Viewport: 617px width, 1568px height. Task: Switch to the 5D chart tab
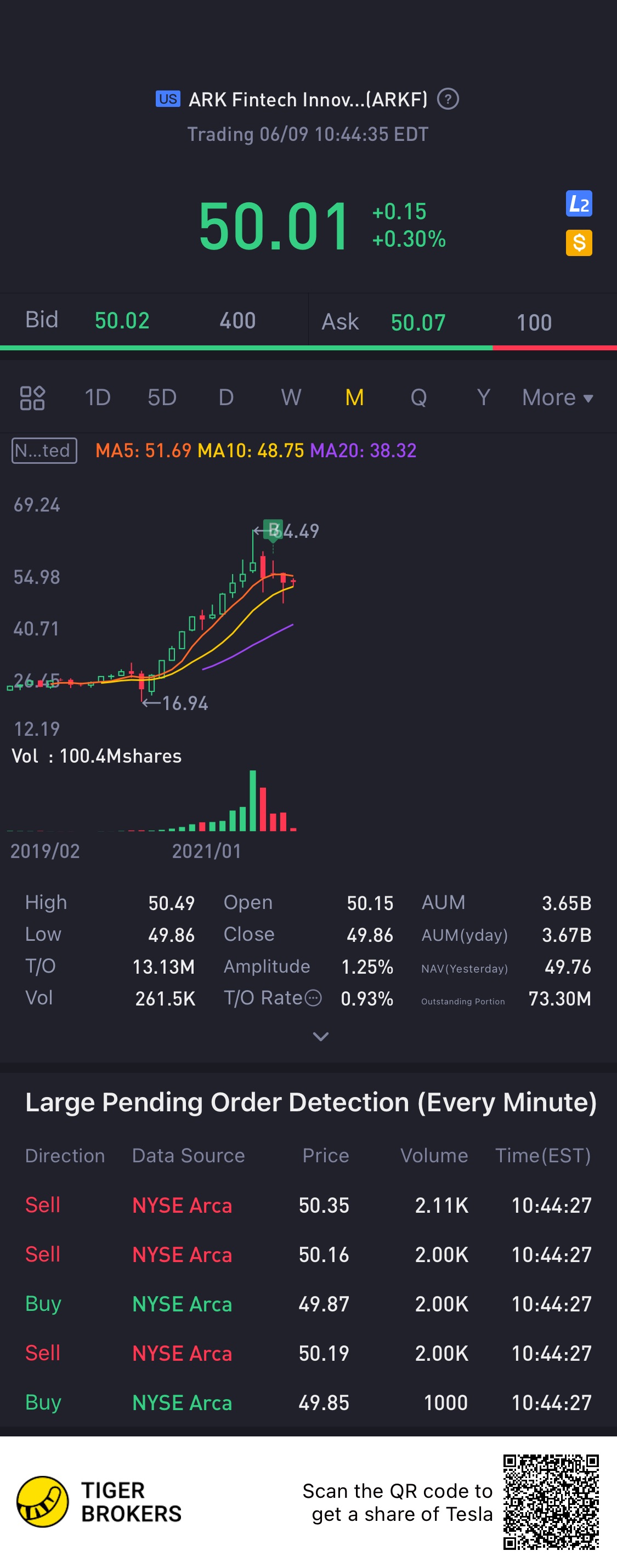click(x=162, y=398)
